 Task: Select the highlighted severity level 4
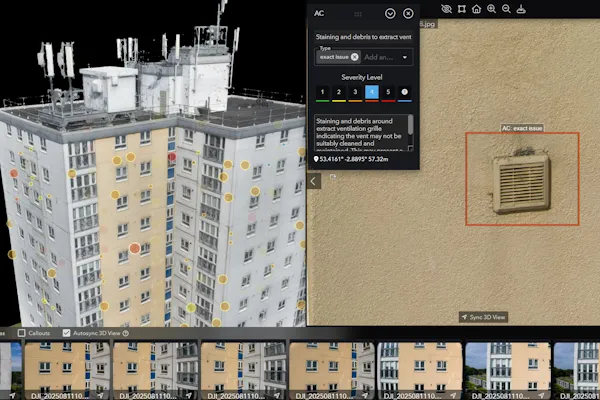click(x=372, y=92)
